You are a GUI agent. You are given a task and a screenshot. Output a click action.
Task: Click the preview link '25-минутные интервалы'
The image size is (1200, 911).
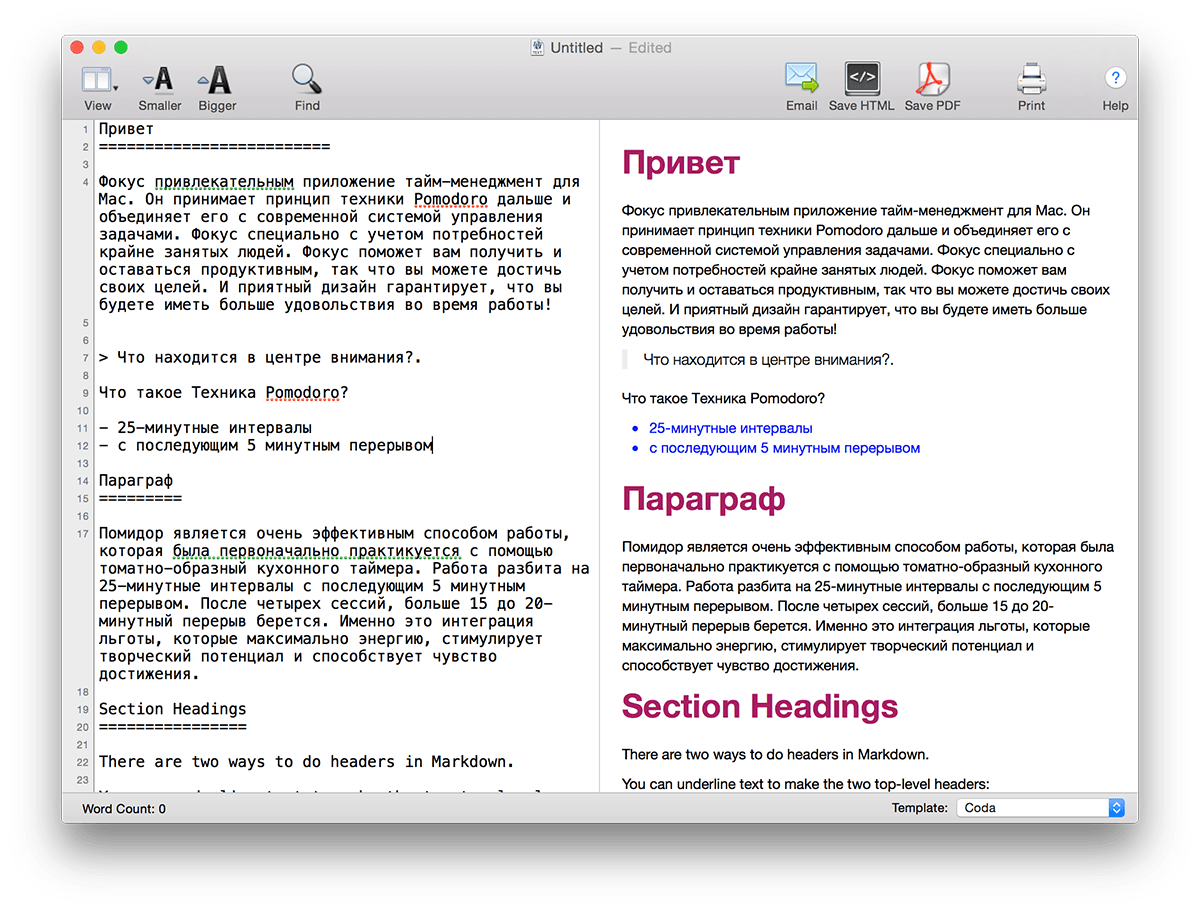point(730,428)
